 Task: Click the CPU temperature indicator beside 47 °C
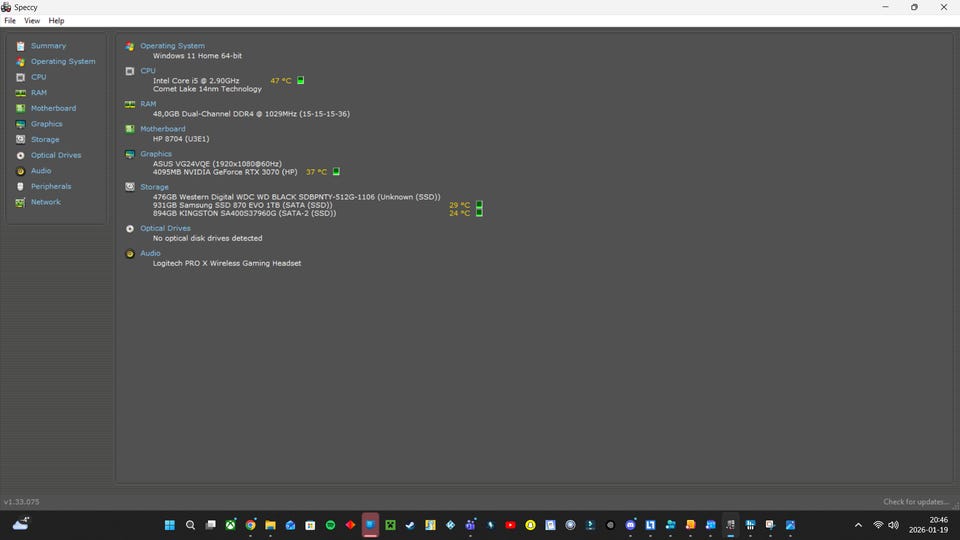301,80
